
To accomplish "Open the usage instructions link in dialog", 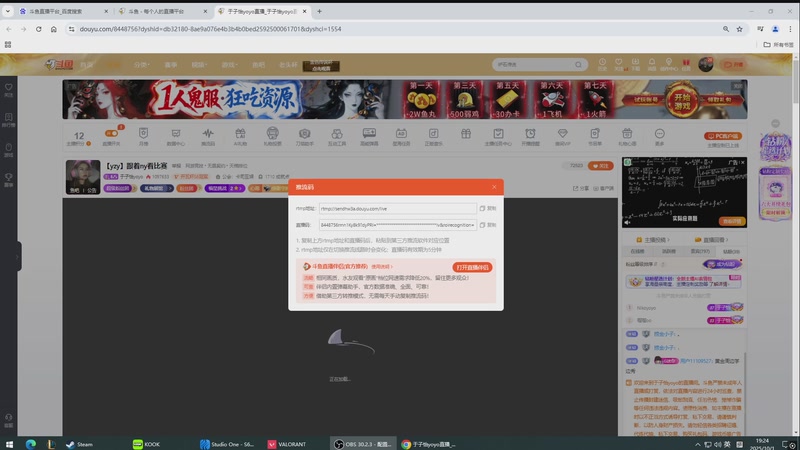I will (382, 267).
